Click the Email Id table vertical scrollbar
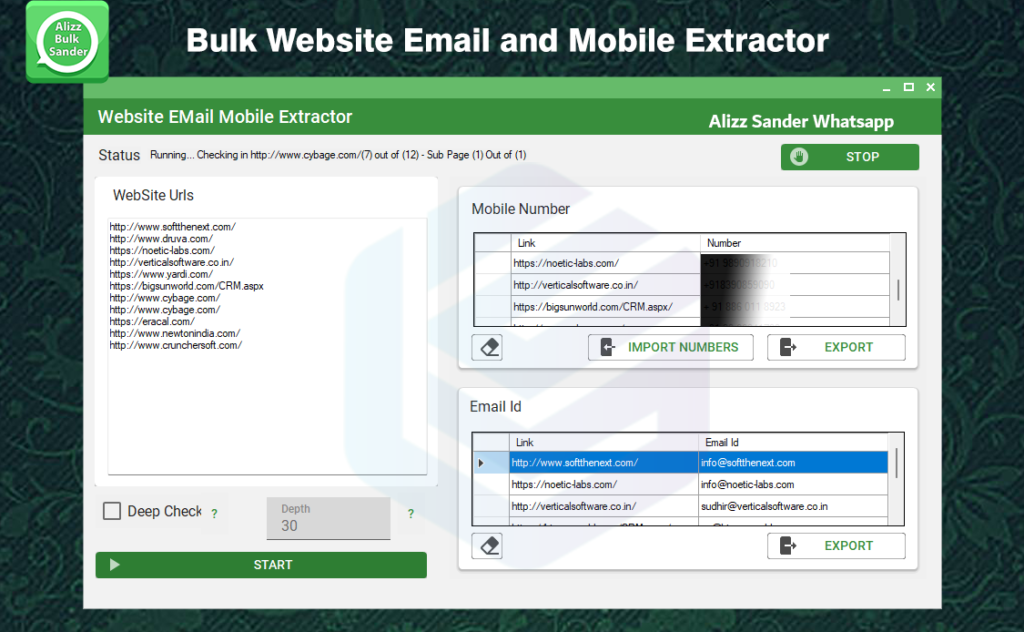The height and width of the screenshot is (632, 1024). coord(897,465)
